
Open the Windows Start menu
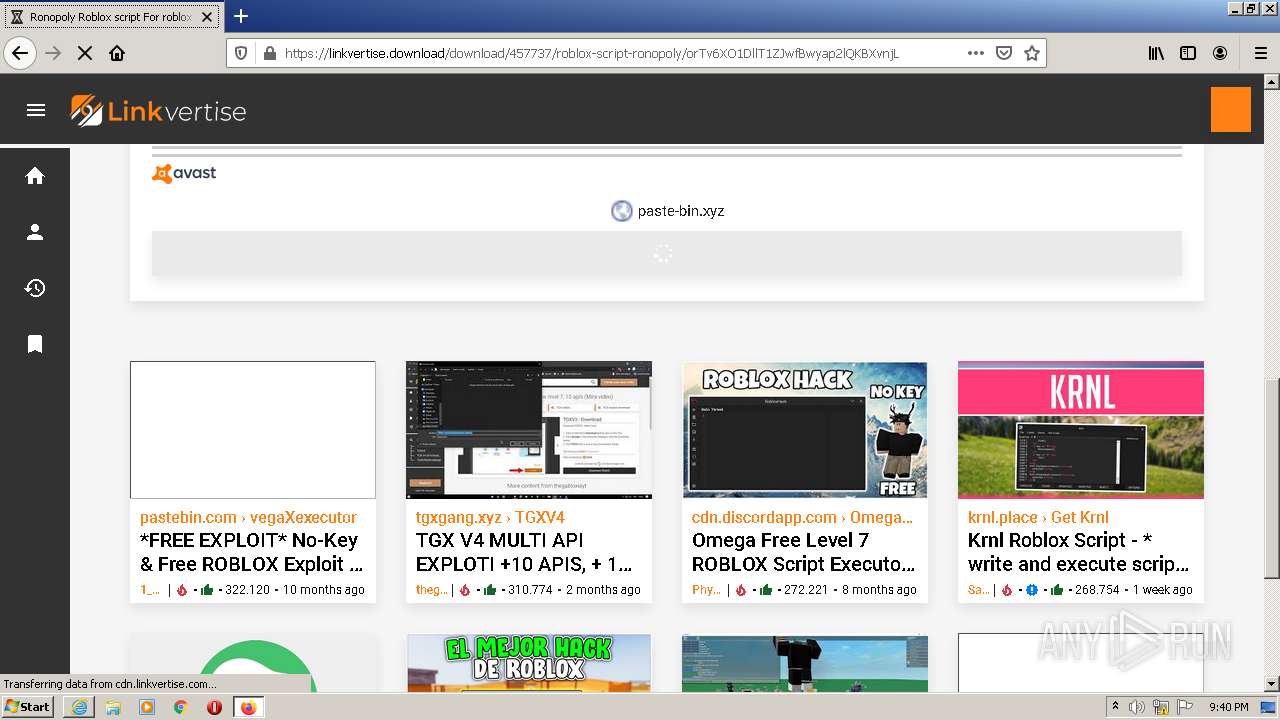28,707
